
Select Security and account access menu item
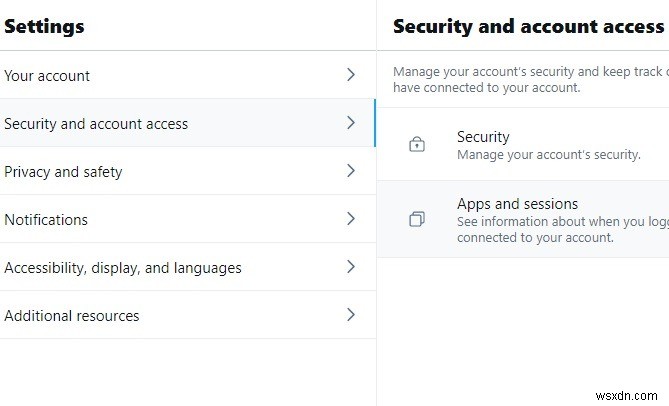(96, 124)
